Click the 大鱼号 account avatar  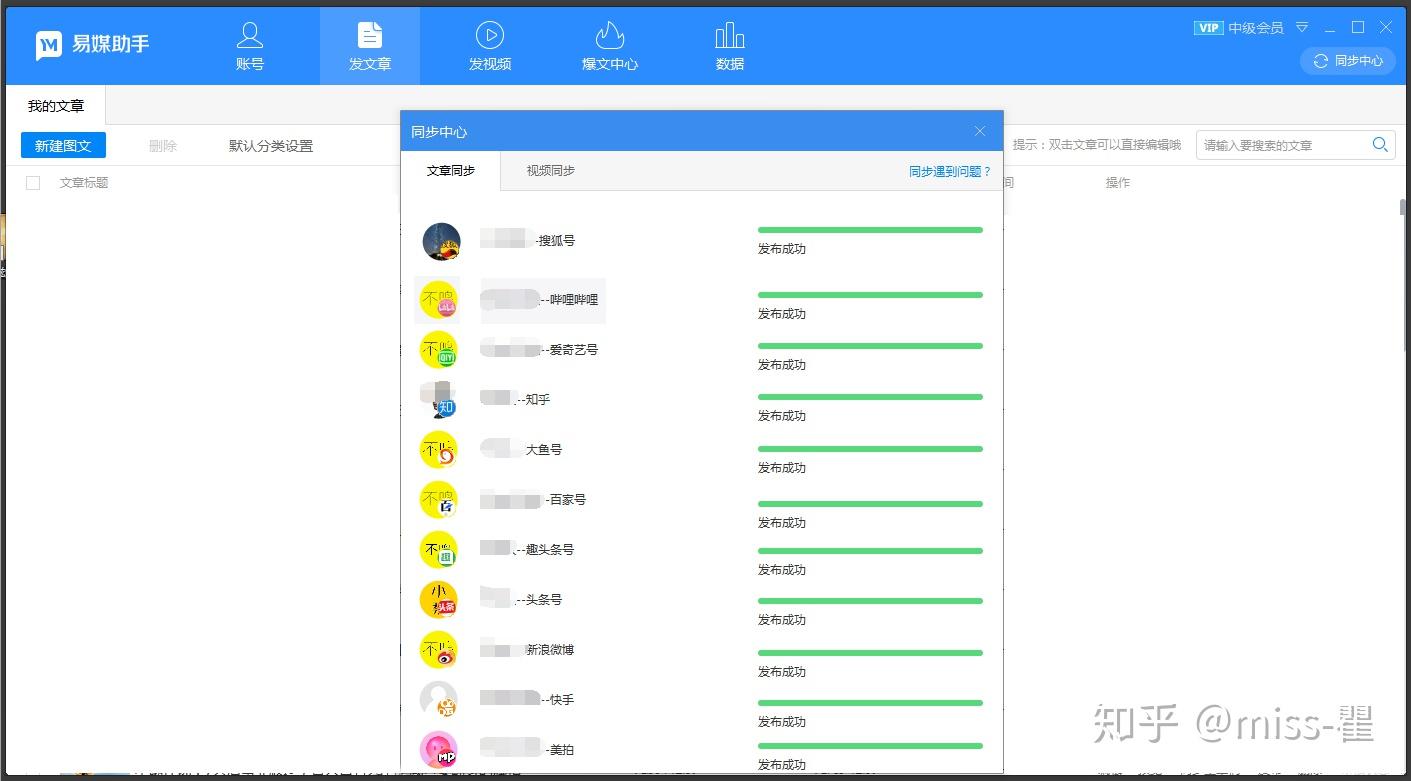tap(438, 450)
